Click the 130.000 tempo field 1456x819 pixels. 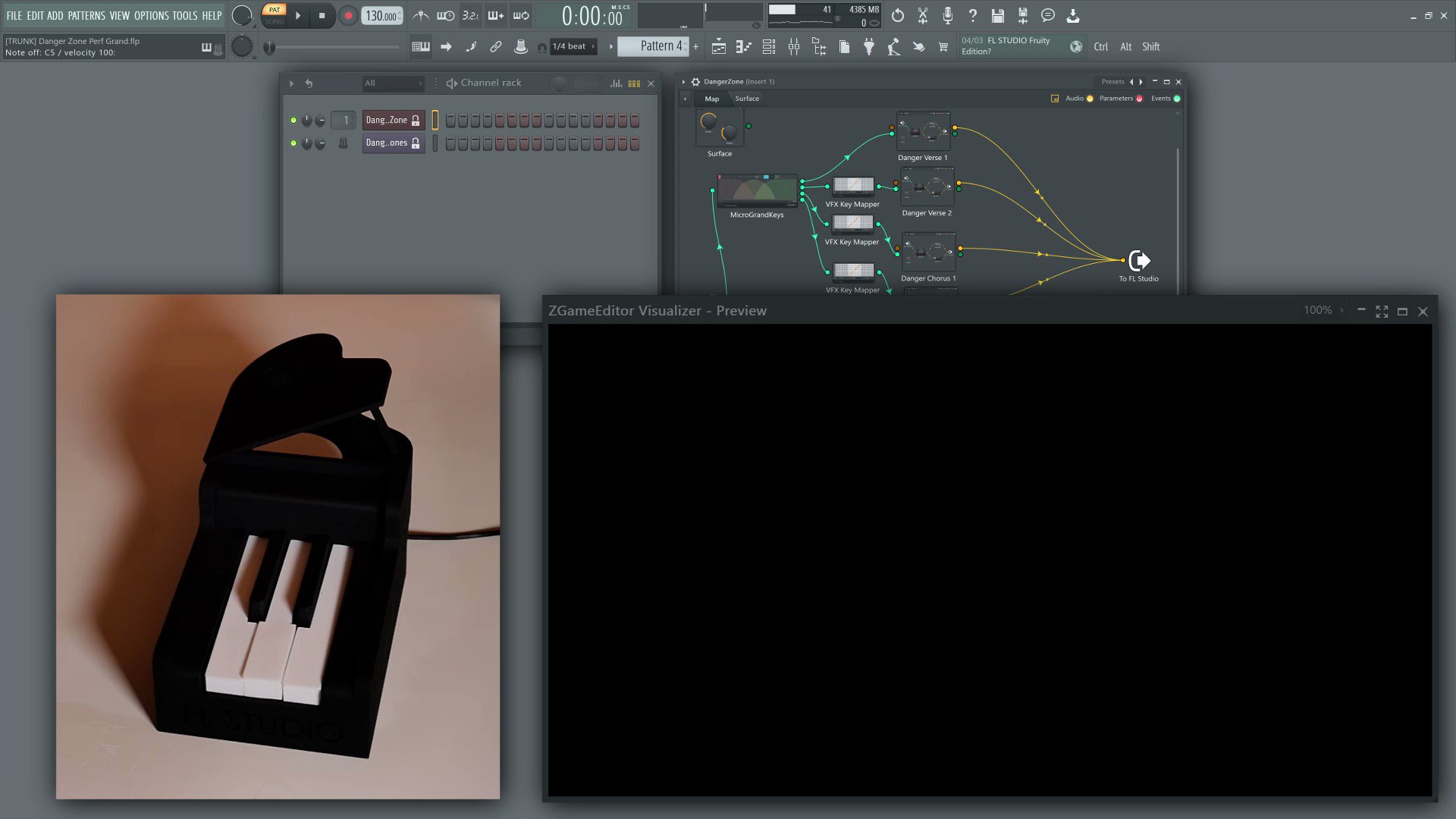point(382,16)
